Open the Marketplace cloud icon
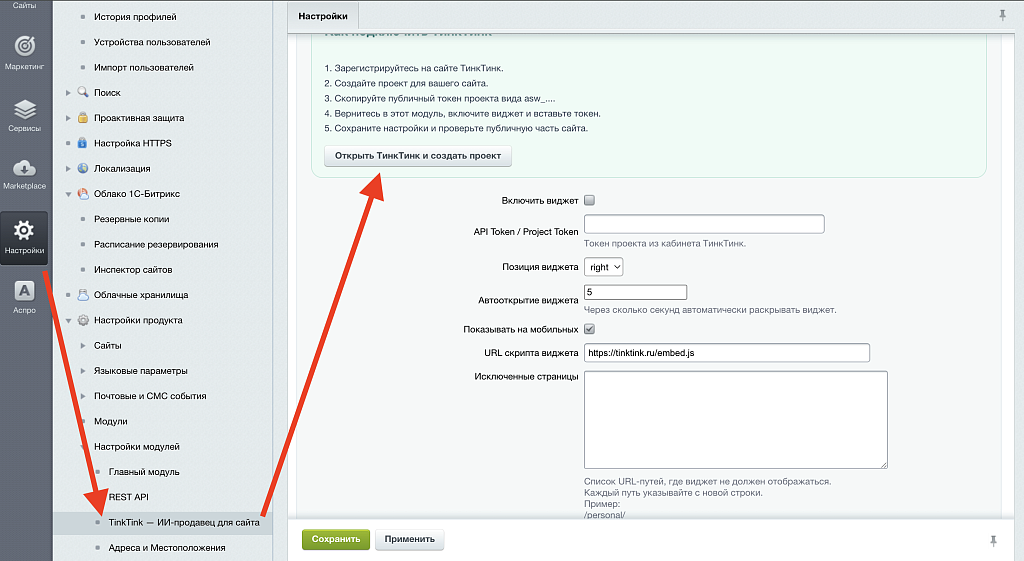This screenshot has height=561, width=1024. click(x=25, y=167)
